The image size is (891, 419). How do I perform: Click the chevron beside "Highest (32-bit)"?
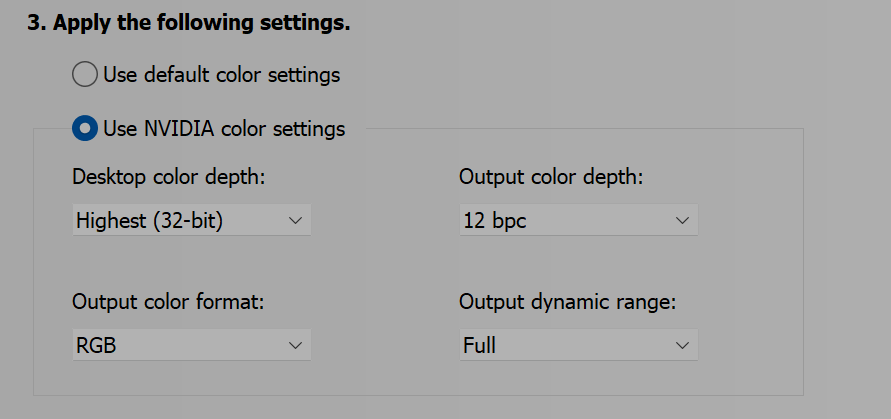295,221
